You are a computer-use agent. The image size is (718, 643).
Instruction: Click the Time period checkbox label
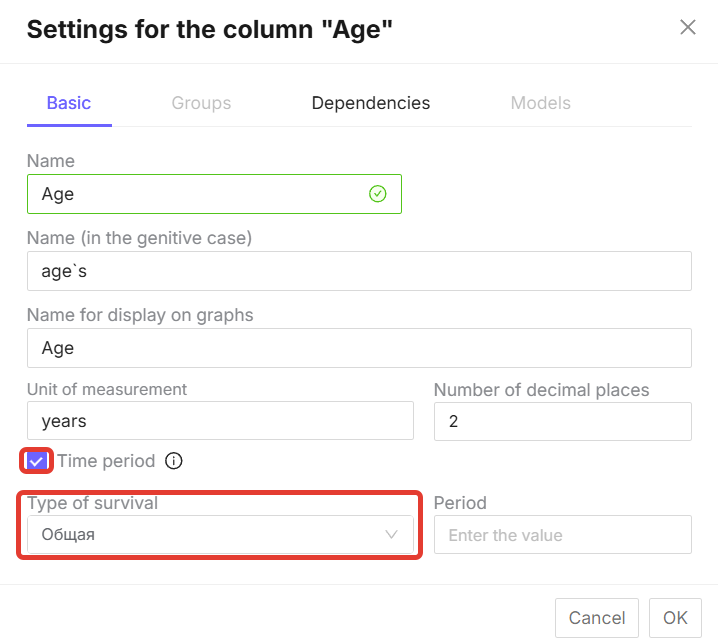(x=106, y=461)
